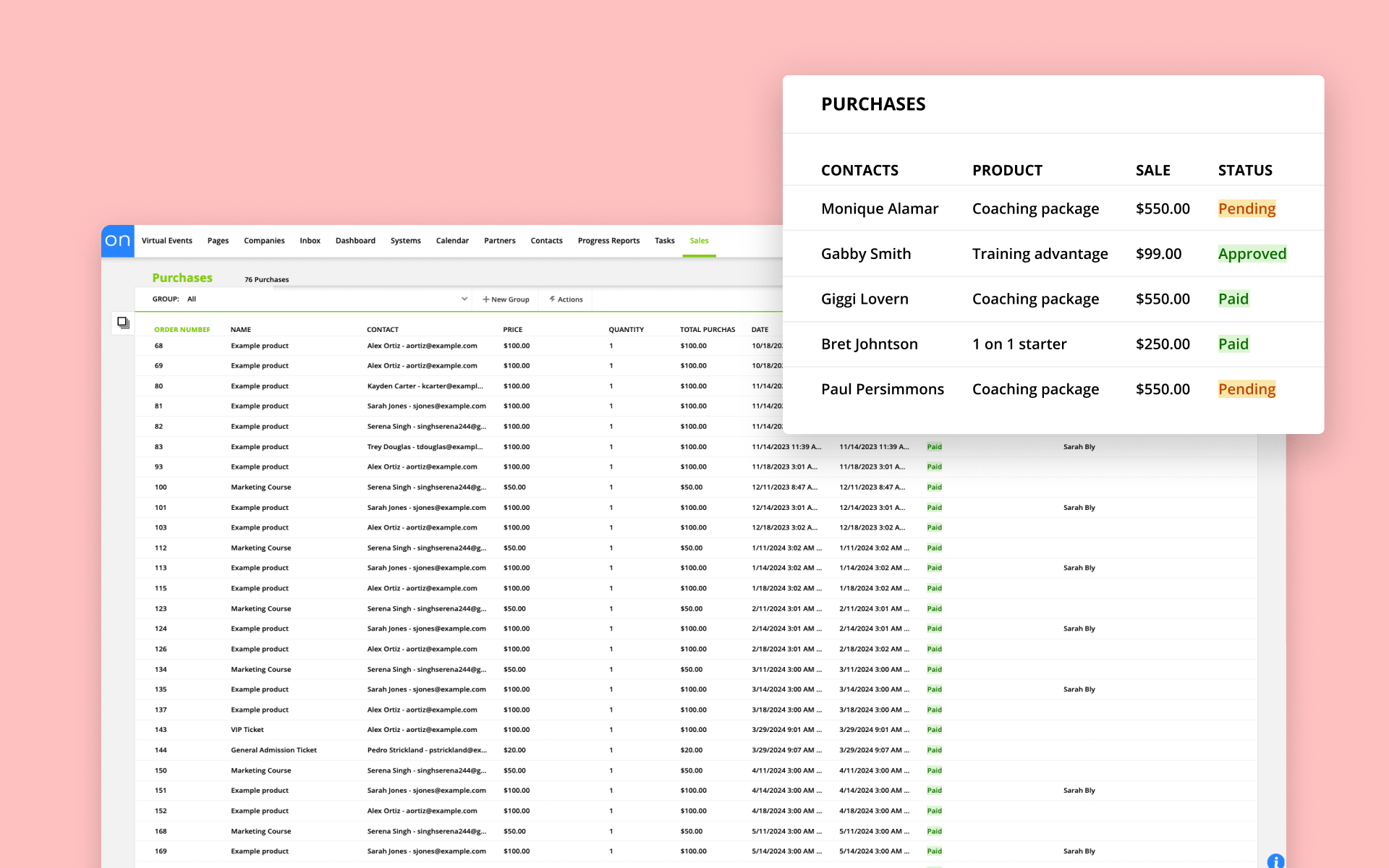Open the Dashboard tab
Image resolution: width=1389 pixels, height=868 pixels.
tap(355, 241)
